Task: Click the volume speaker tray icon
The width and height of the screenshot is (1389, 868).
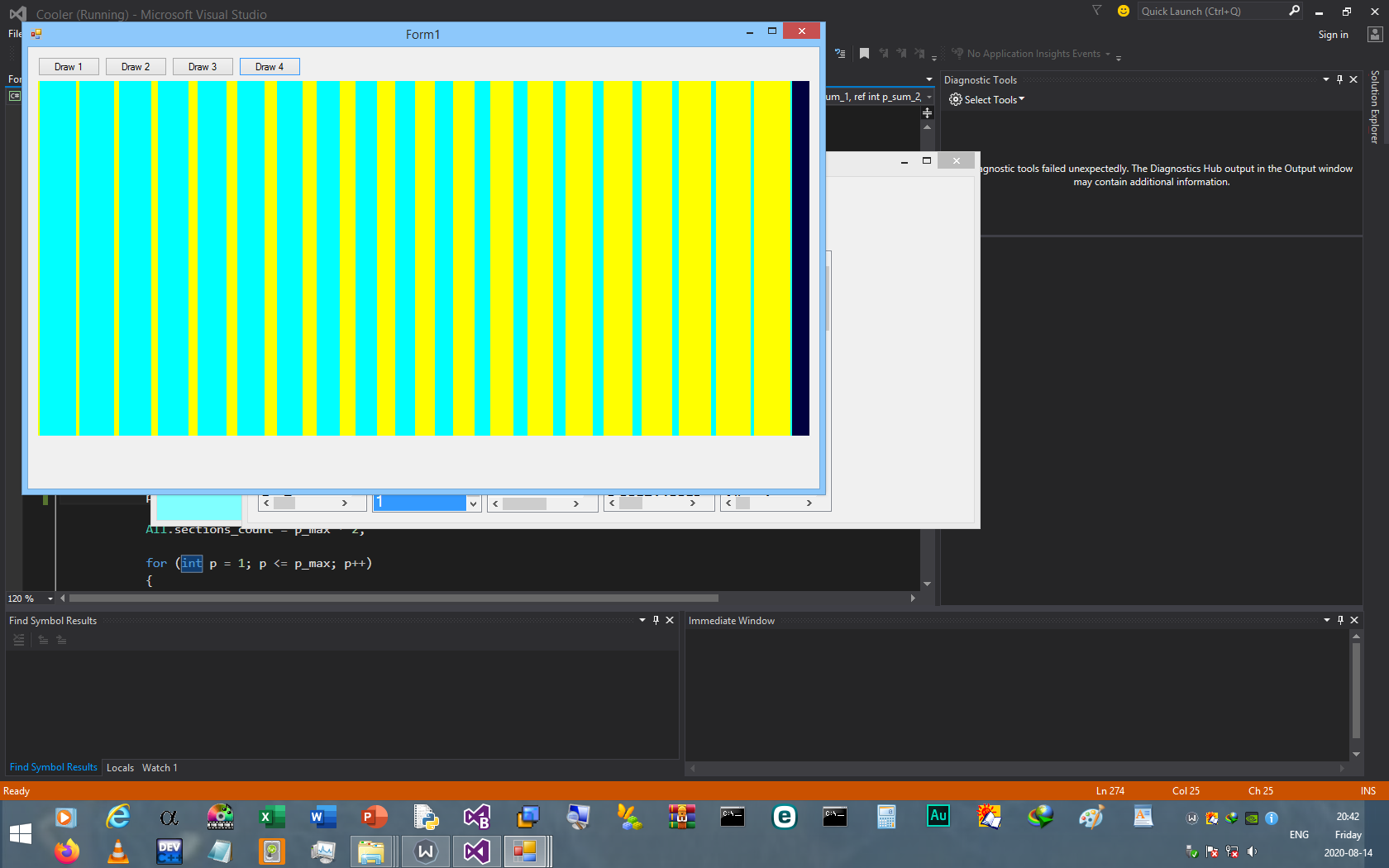Action: click(x=1252, y=851)
